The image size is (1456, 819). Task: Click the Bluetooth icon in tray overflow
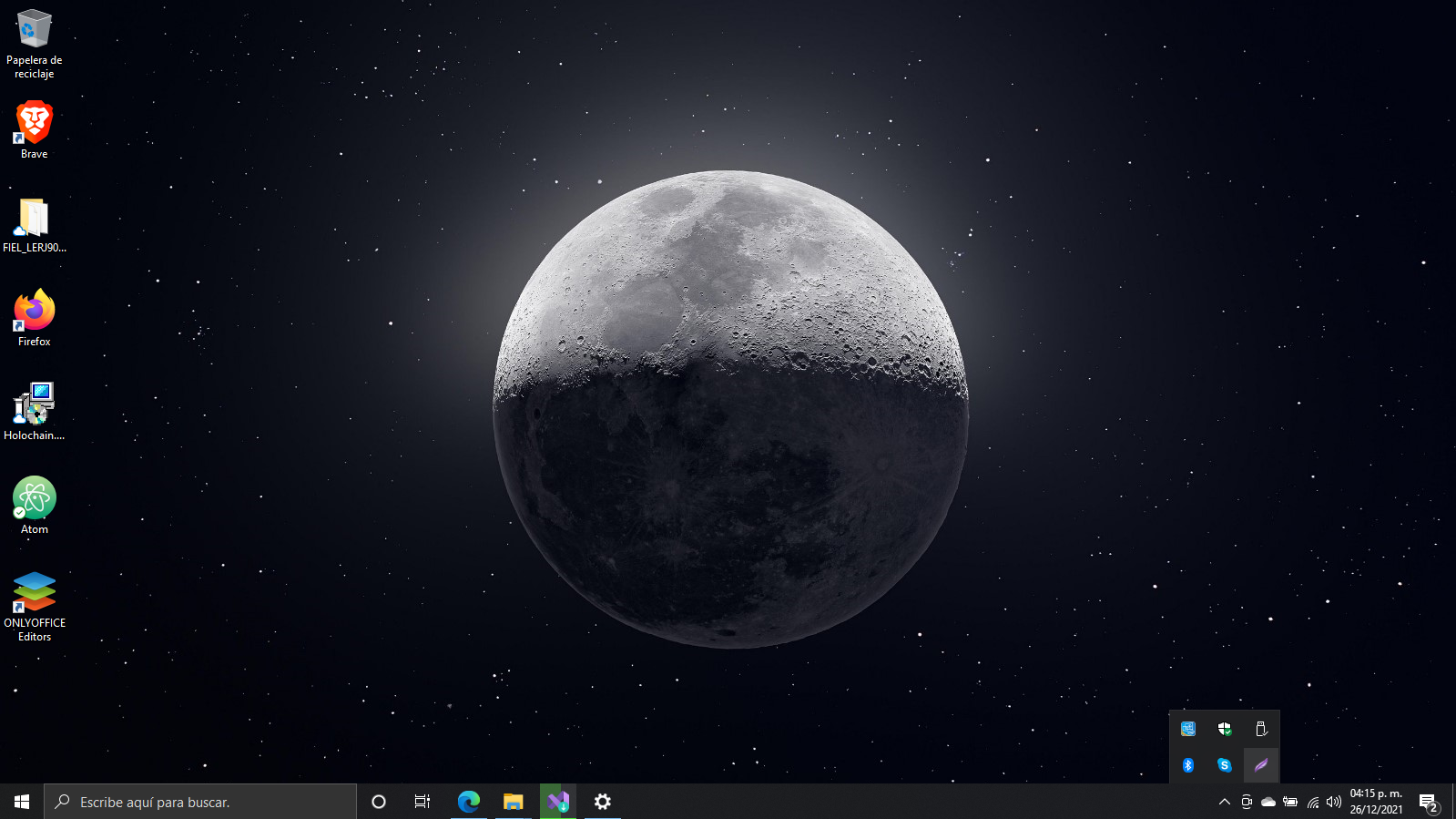click(1188, 765)
